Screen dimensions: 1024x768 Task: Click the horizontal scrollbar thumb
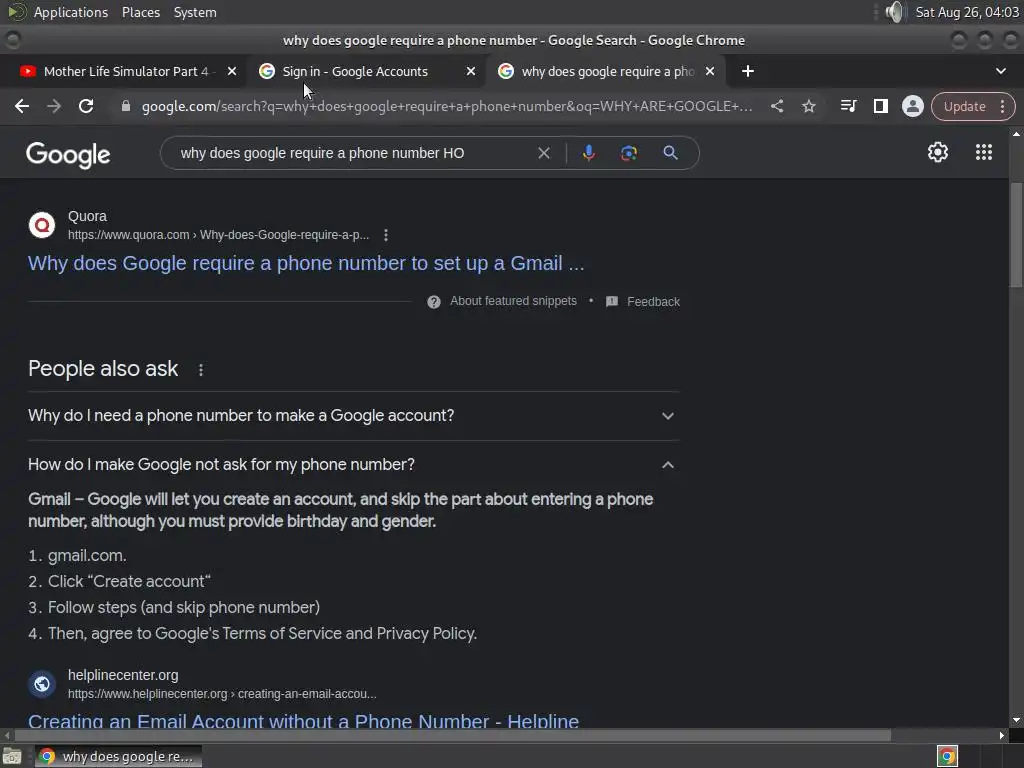coord(452,735)
